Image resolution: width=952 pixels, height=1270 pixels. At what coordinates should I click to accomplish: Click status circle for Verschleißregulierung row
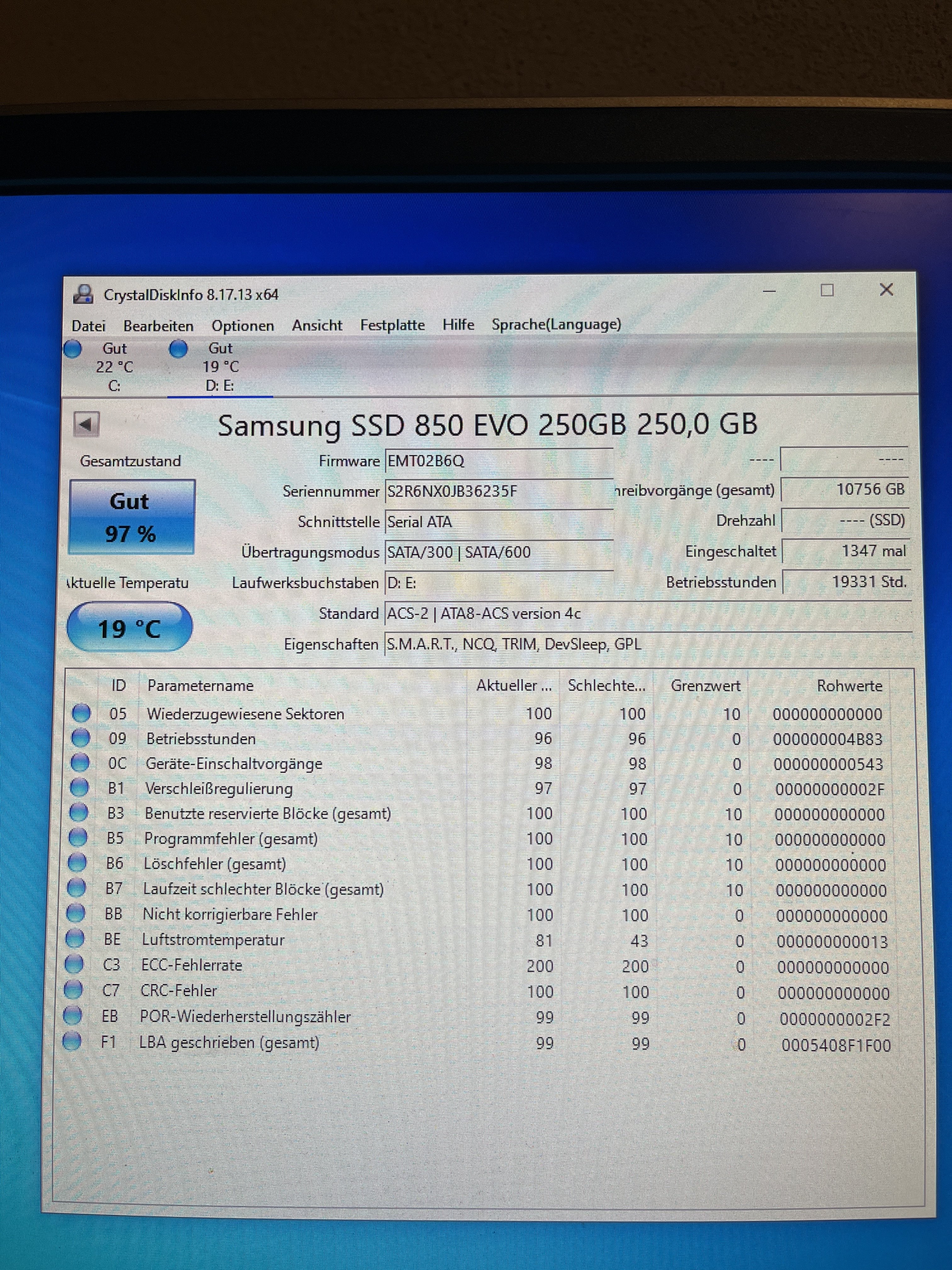click(79, 788)
